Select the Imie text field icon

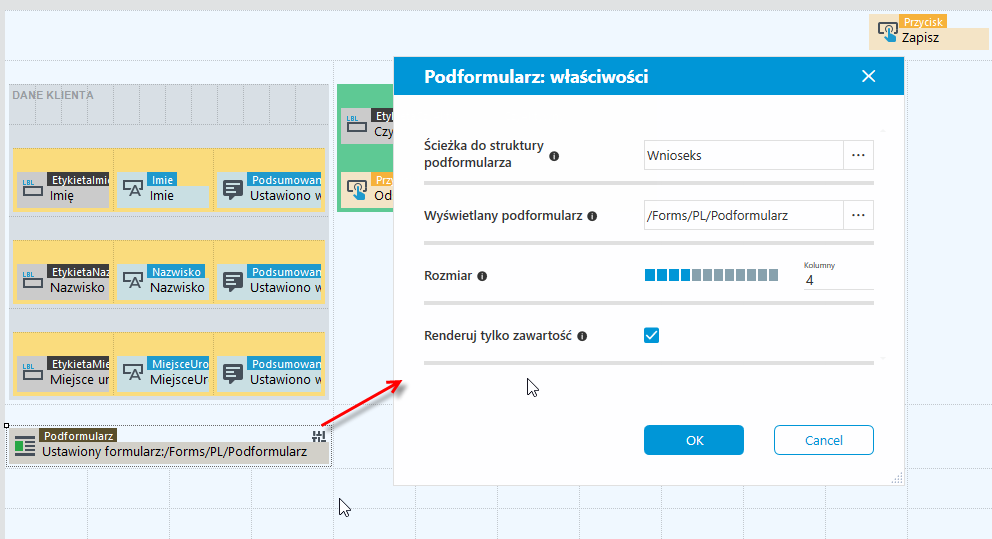[133, 189]
